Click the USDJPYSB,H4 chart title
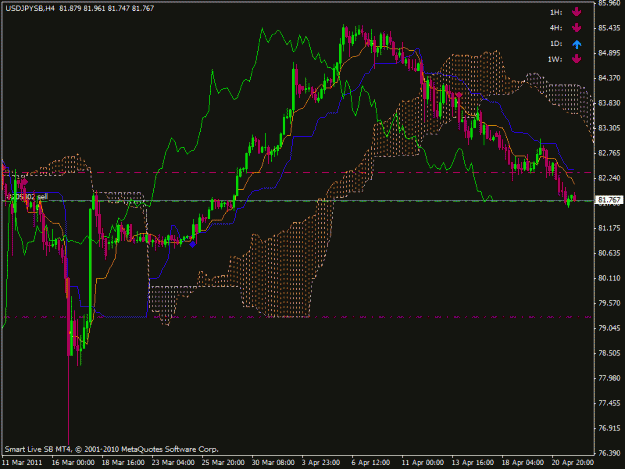Screen dimensions: 625x469 tap(30, 8)
